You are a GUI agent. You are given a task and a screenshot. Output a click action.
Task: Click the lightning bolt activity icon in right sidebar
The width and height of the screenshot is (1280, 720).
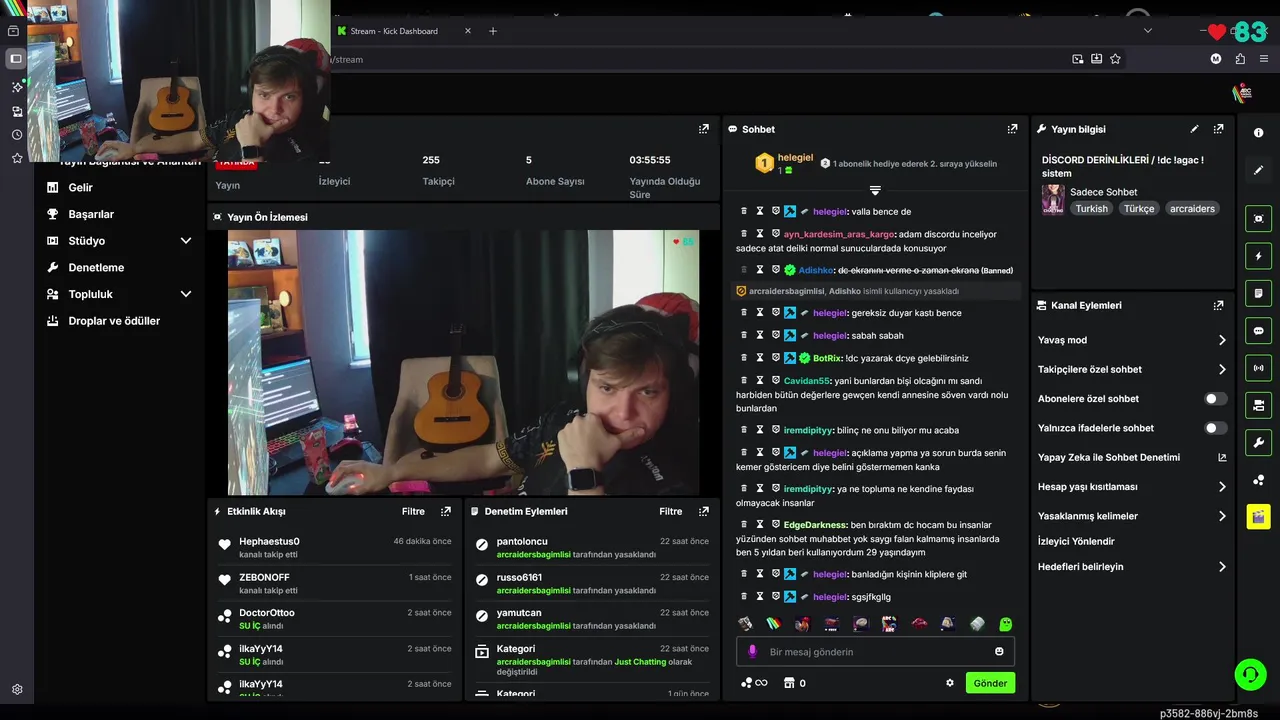[1258, 256]
